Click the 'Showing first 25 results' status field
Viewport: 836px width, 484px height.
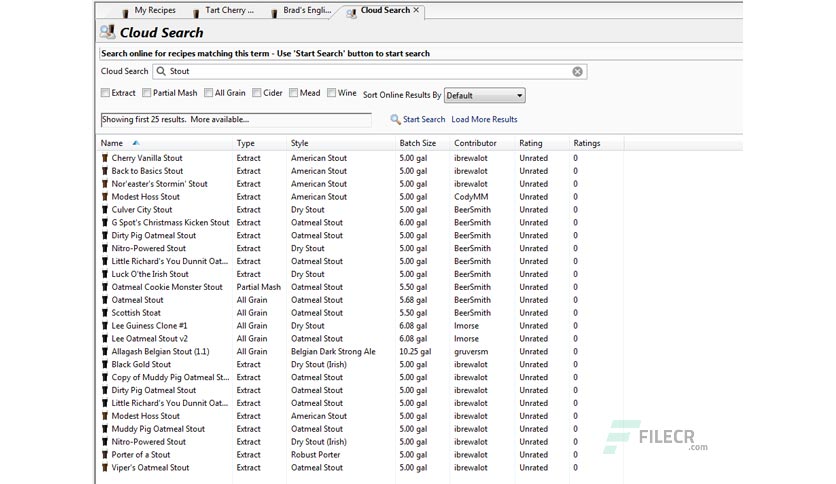(236, 120)
